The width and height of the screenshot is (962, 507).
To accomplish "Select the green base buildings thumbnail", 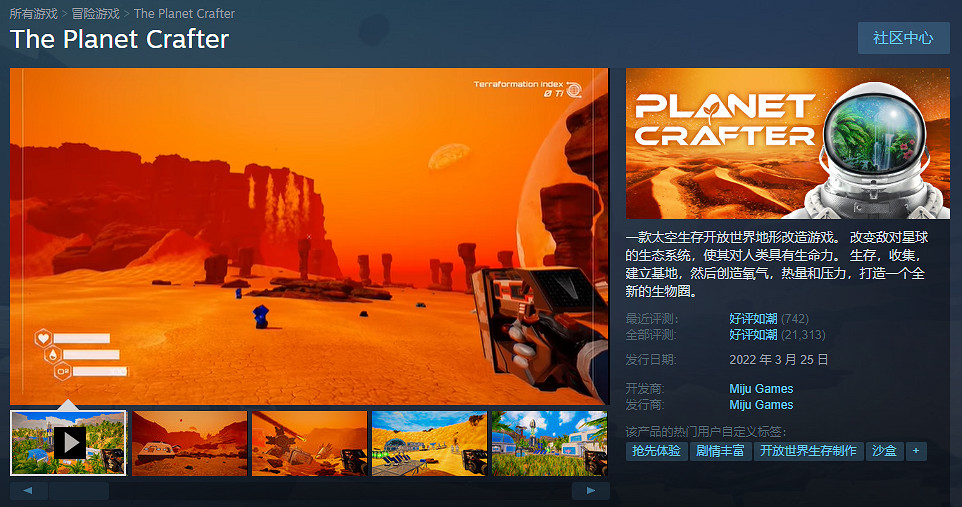I will click(x=550, y=443).
